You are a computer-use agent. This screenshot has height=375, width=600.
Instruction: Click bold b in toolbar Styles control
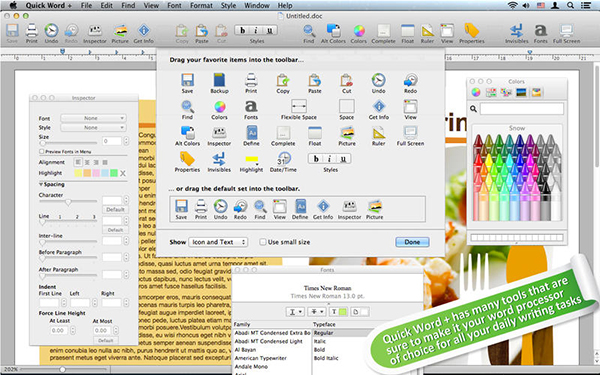(242, 30)
